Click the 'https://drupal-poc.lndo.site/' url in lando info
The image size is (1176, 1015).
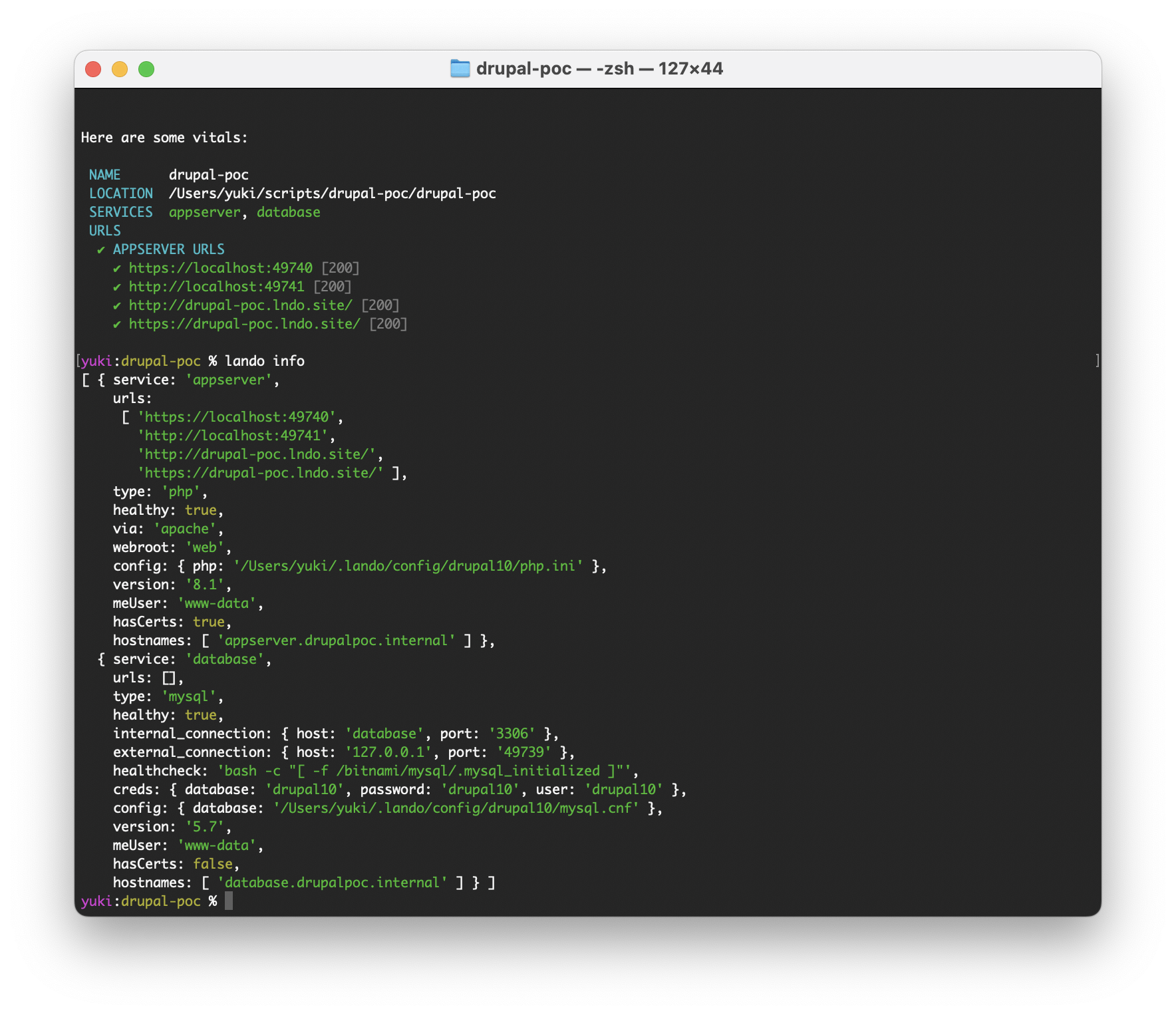coord(261,473)
